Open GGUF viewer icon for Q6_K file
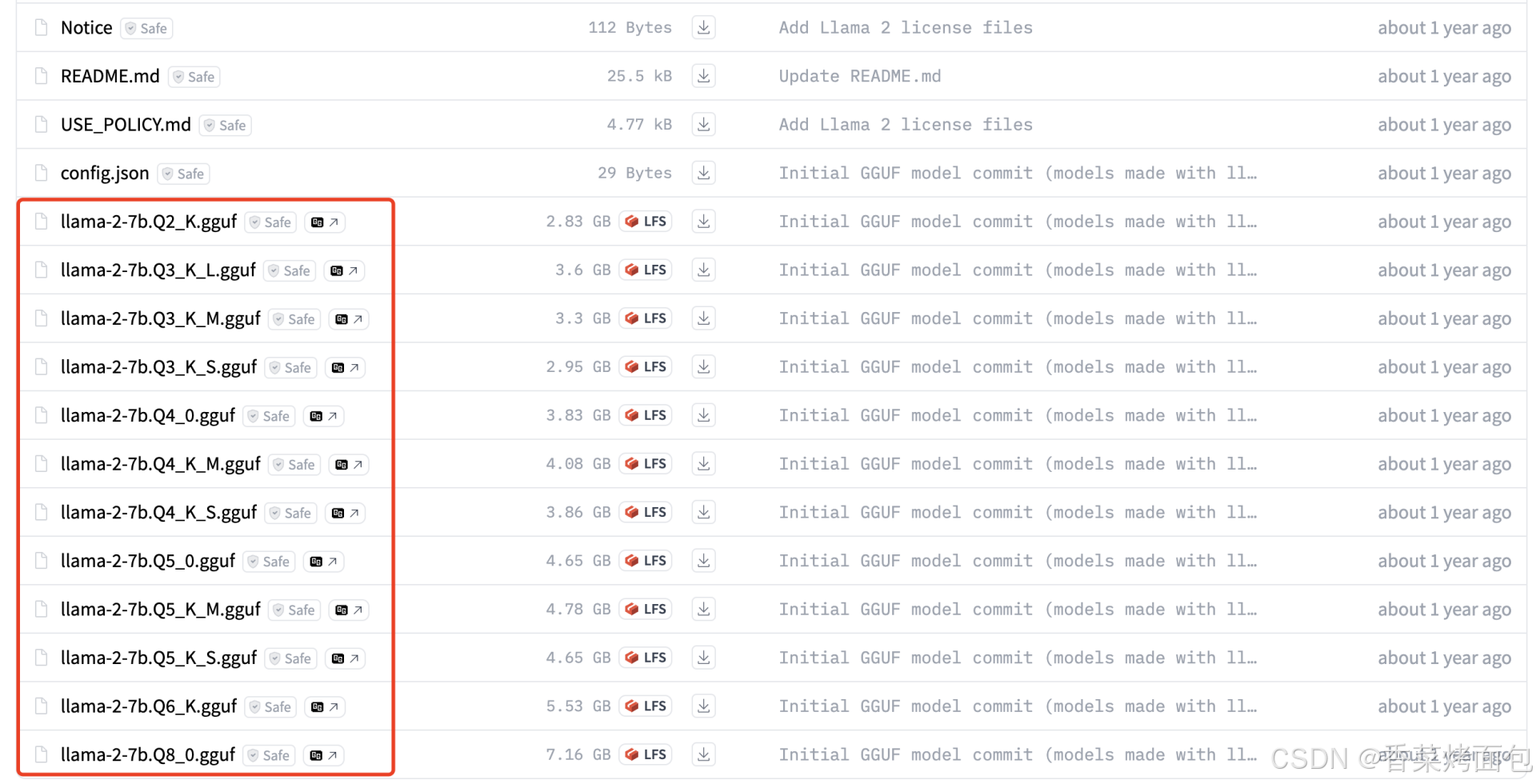The width and height of the screenshot is (1536, 784). (x=325, y=707)
